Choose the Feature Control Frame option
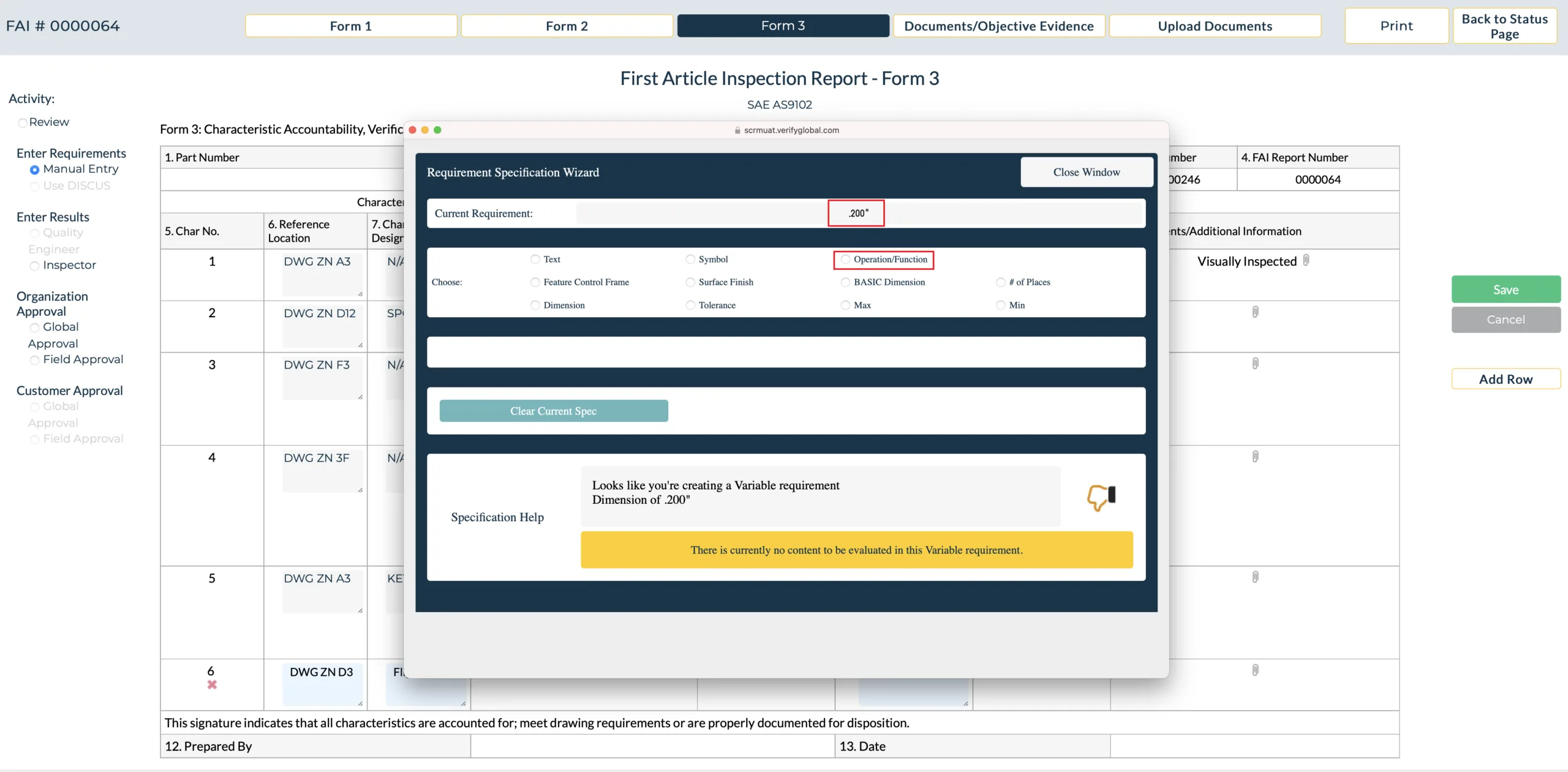1568x772 pixels. [535, 282]
